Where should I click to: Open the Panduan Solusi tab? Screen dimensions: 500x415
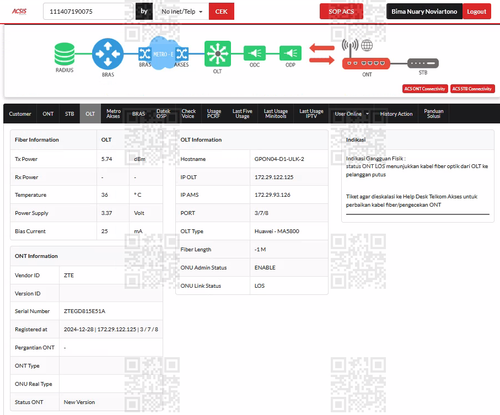[x=434, y=114]
